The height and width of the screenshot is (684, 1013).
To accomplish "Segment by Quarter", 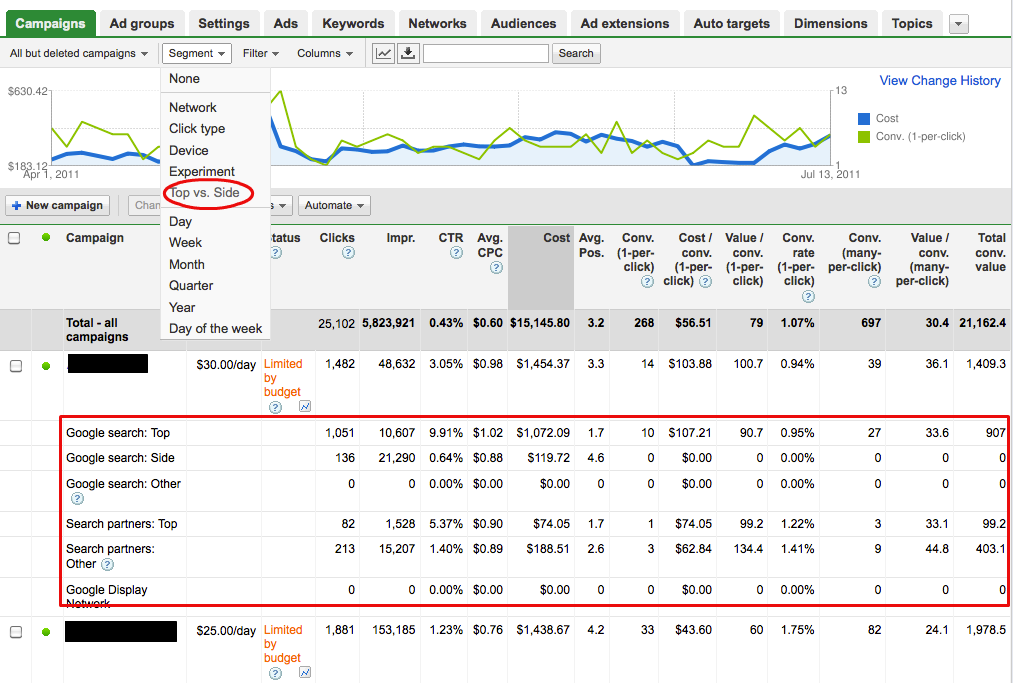I will point(191,286).
